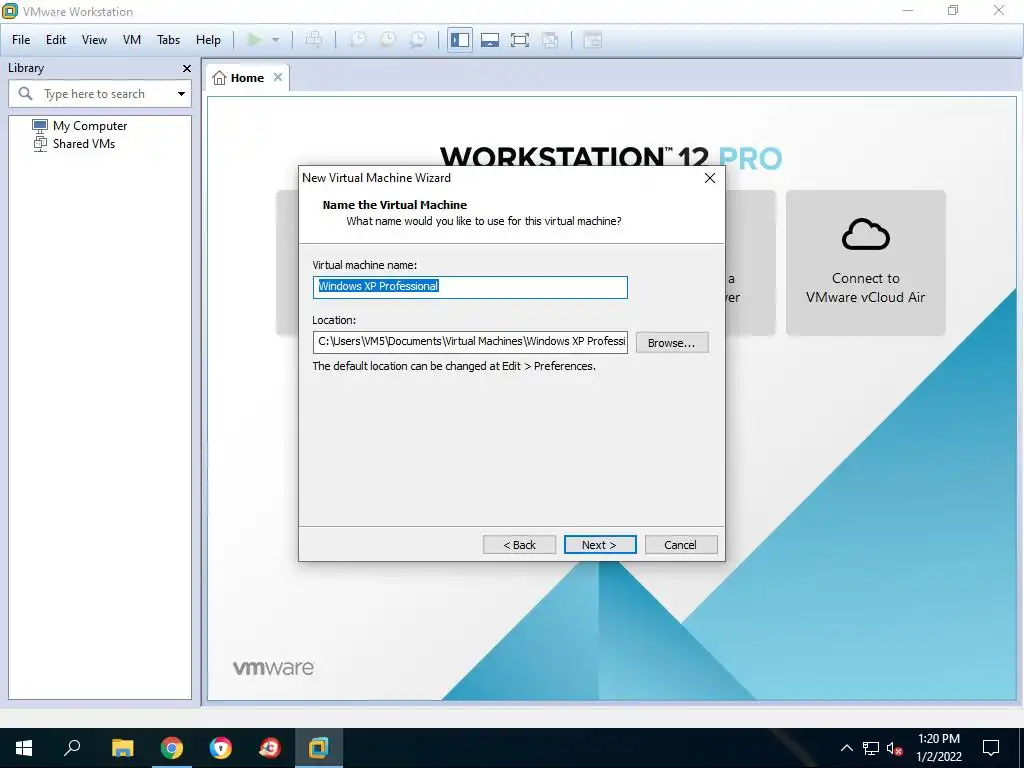This screenshot has height=768, width=1024.
Task: Toggle the show library sidebar icon
Action: 460,40
